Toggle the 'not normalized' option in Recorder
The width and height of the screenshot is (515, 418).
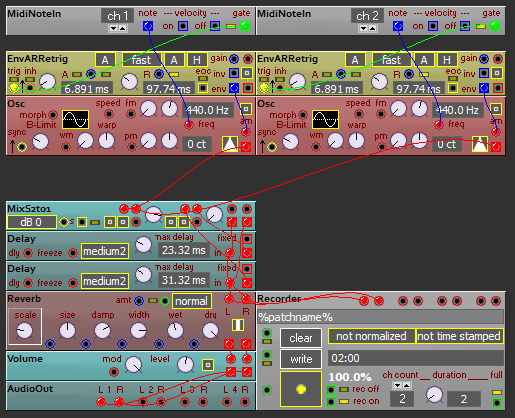tap(371, 336)
